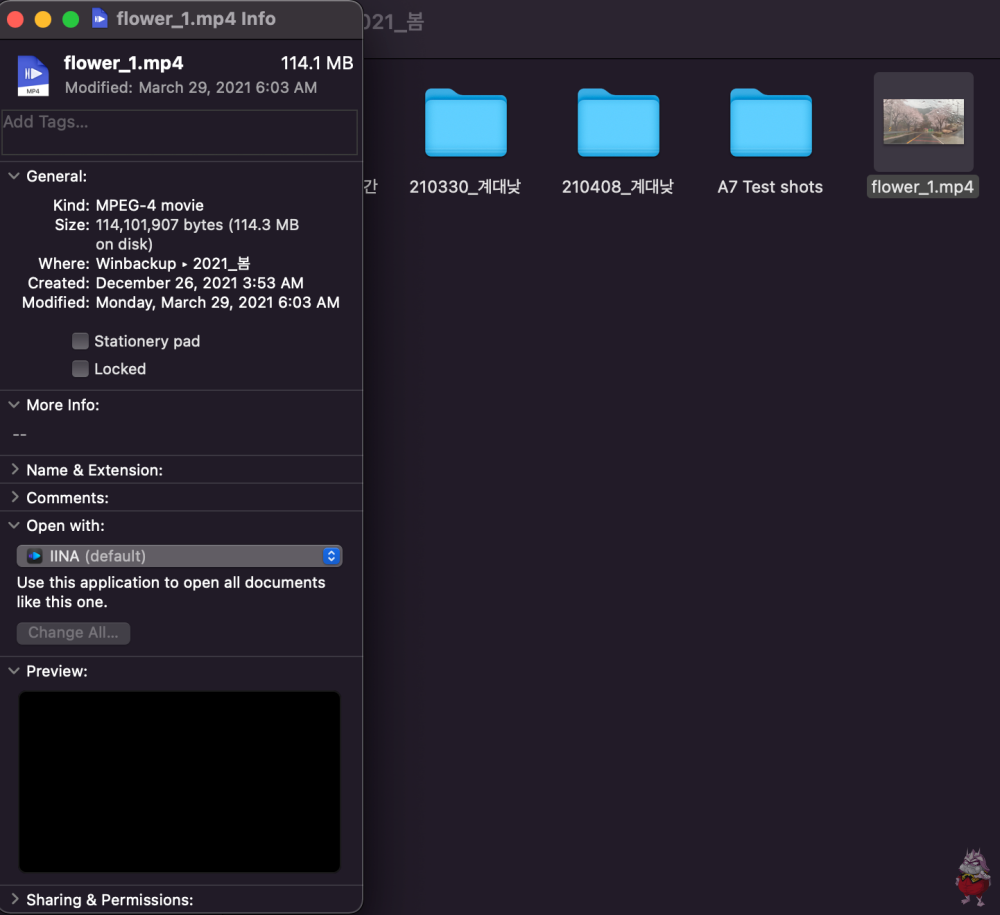This screenshot has height=915, width=1000.
Task: Click the Add Tags field
Action: click(x=179, y=132)
